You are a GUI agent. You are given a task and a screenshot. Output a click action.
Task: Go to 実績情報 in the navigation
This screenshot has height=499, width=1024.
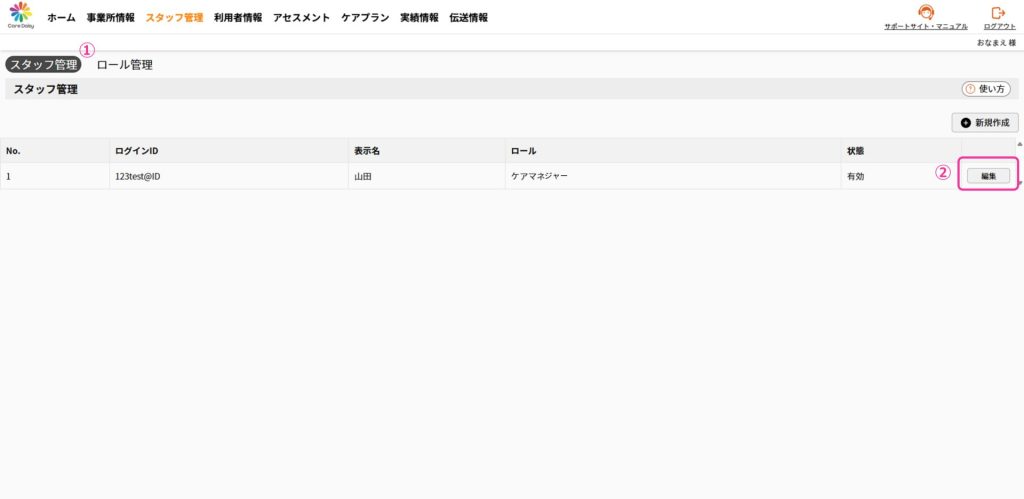coord(419,18)
